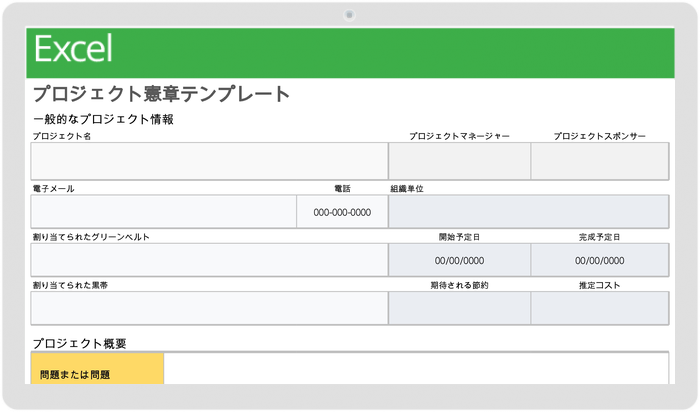Click the 電話 field showing 000-000-0000
Viewport: 700px width, 412px height.
tap(342, 212)
